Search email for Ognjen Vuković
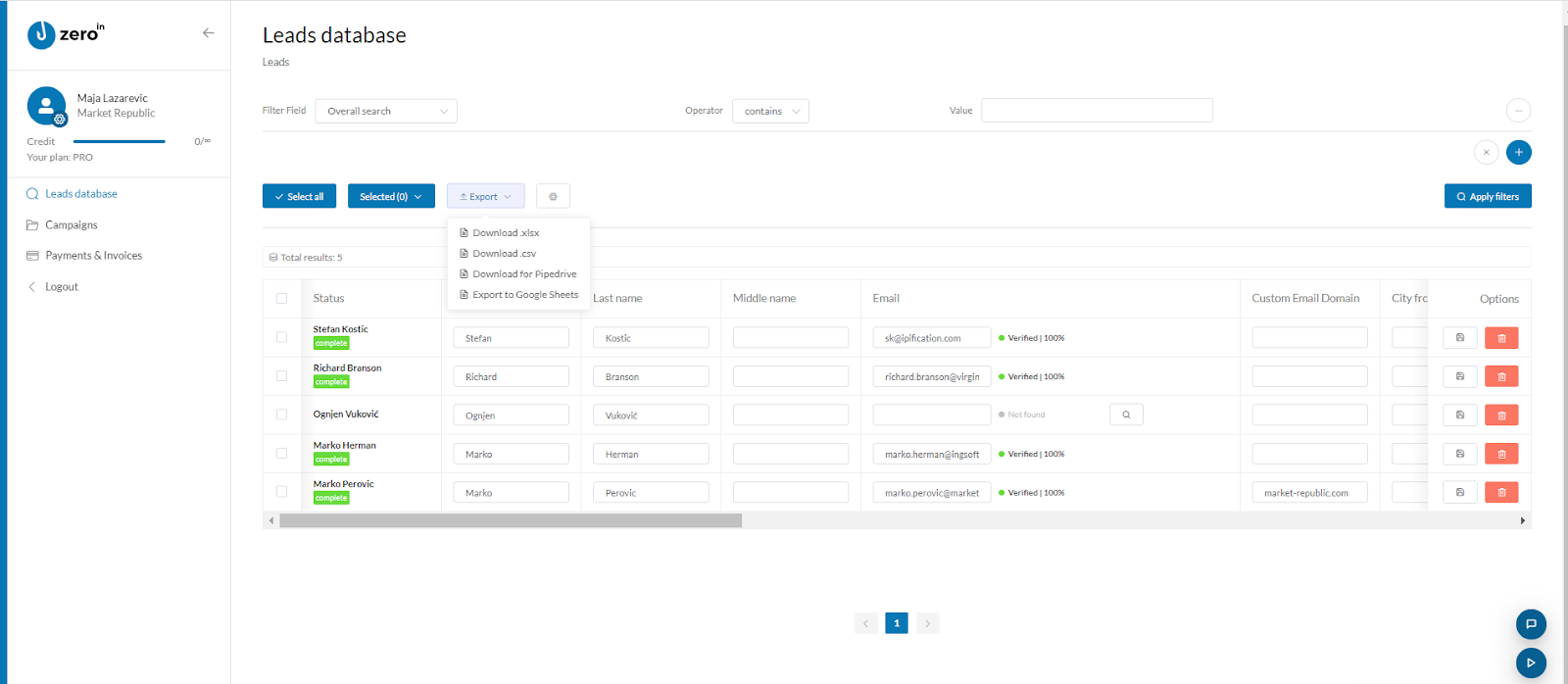Viewport: 1568px width, 684px height. (x=1126, y=415)
